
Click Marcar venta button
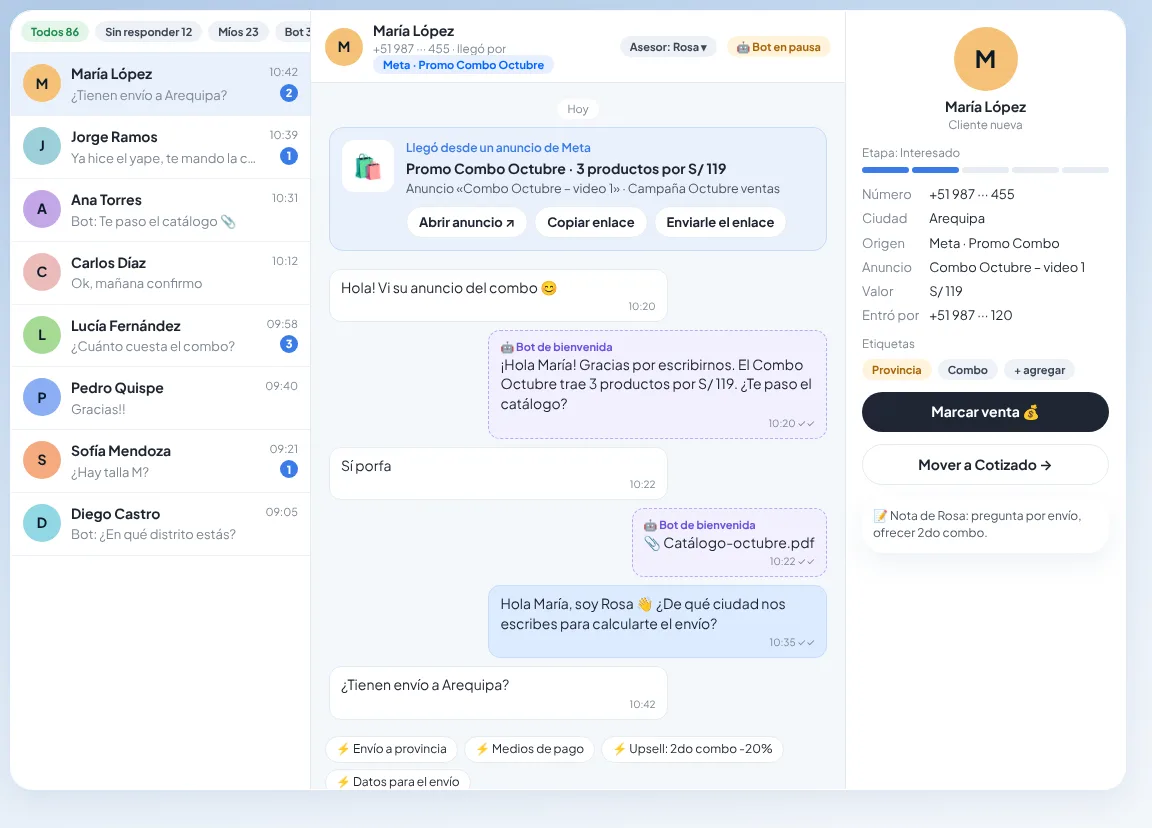pyautogui.click(x=985, y=412)
